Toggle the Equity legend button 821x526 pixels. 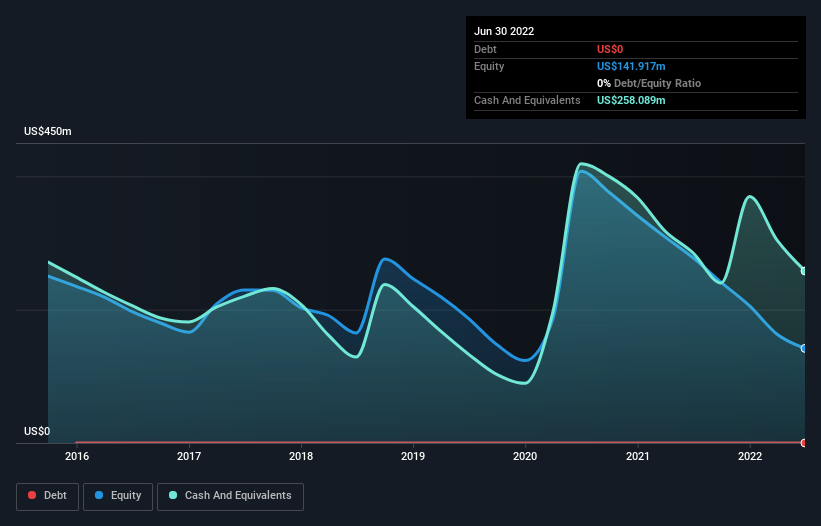pyautogui.click(x=118, y=496)
